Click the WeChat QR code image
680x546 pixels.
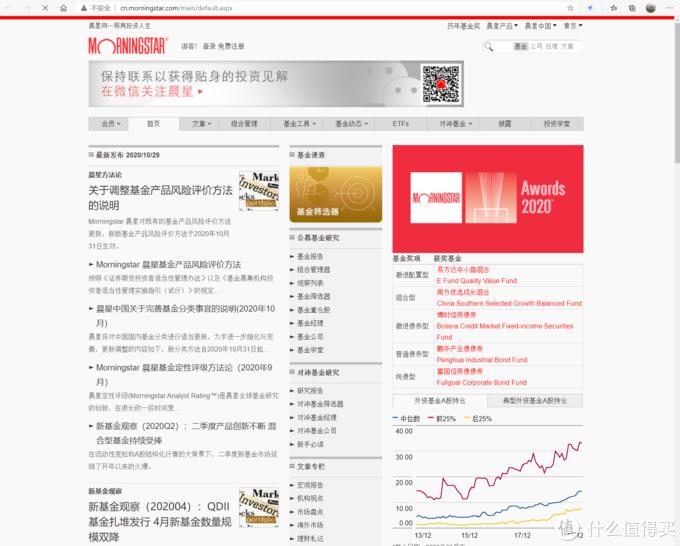pyautogui.click(x=441, y=84)
